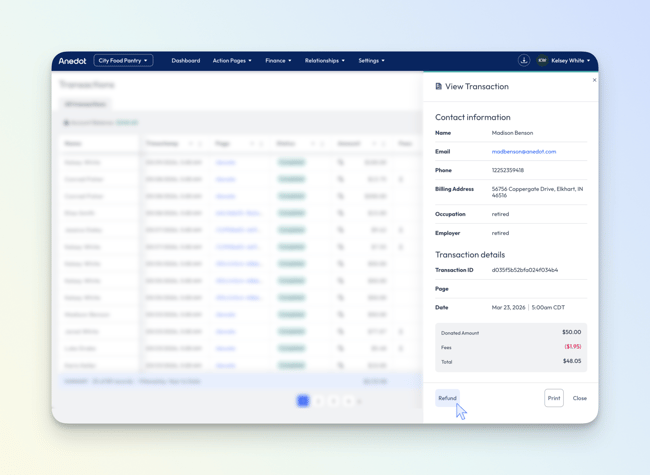Click the Close button in the panel footer
Viewport: 650px width, 475px height.
click(x=579, y=398)
